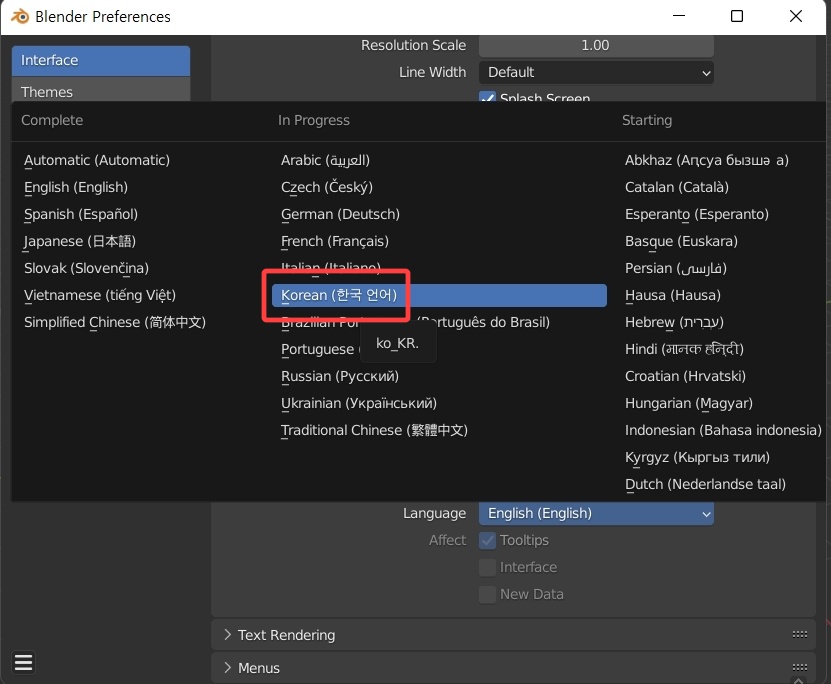The width and height of the screenshot is (831, 684).
Task: Select Abkhaz language option
Action: pyautogui.click(x=706, y=160)
